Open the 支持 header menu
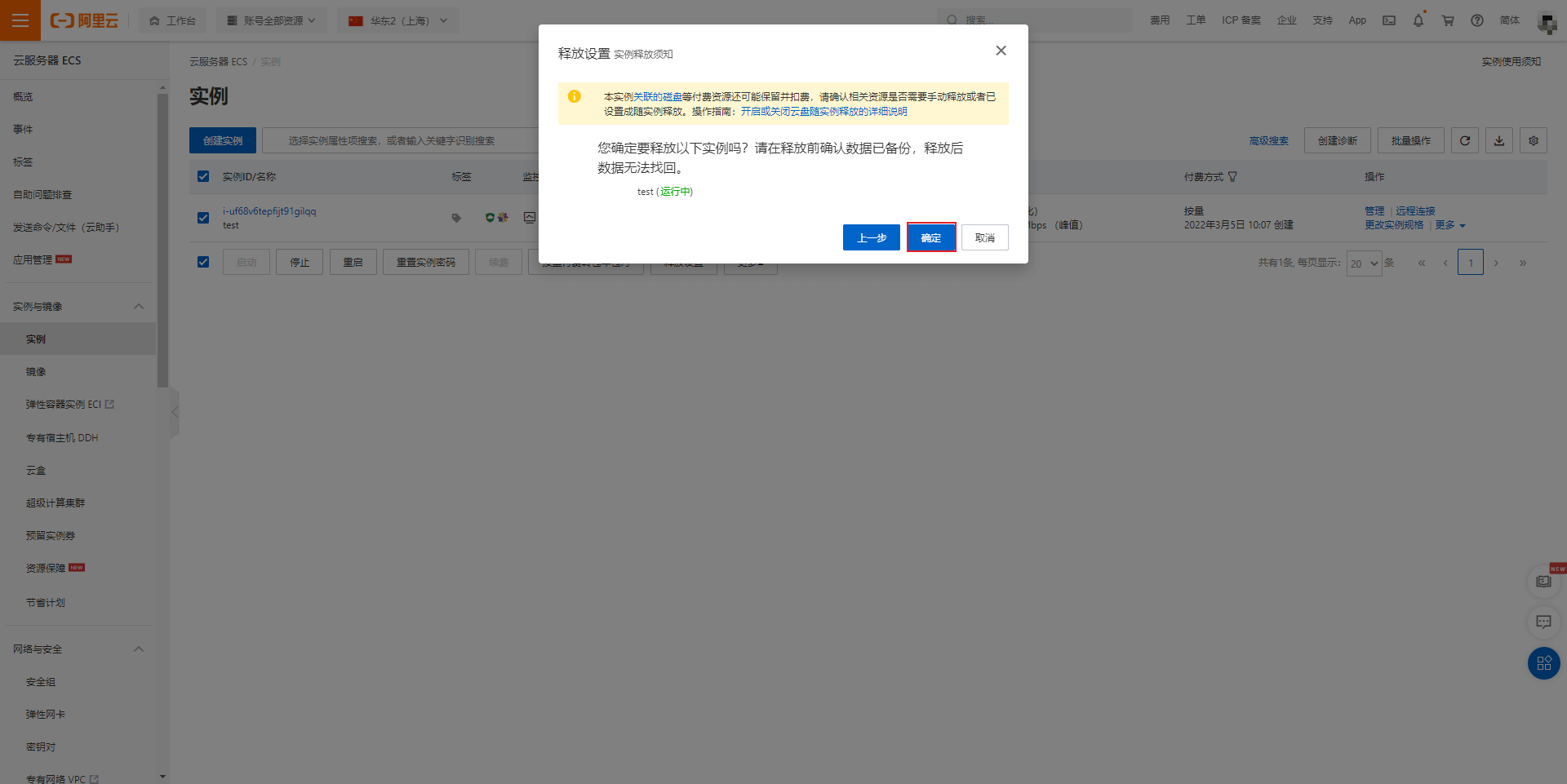Viewport: 1567px width, 784px height. point(1323,20)
